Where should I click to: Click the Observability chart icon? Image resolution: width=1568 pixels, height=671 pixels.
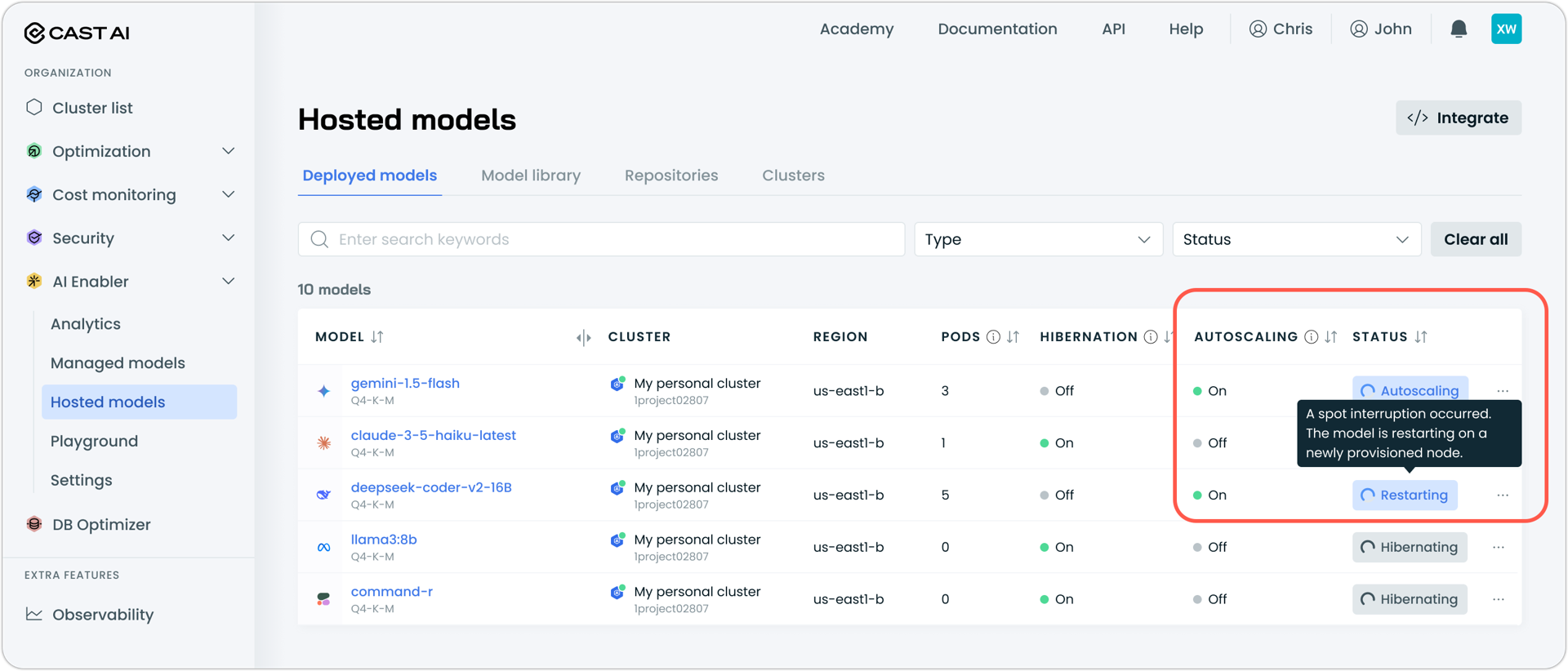(34, 614)
